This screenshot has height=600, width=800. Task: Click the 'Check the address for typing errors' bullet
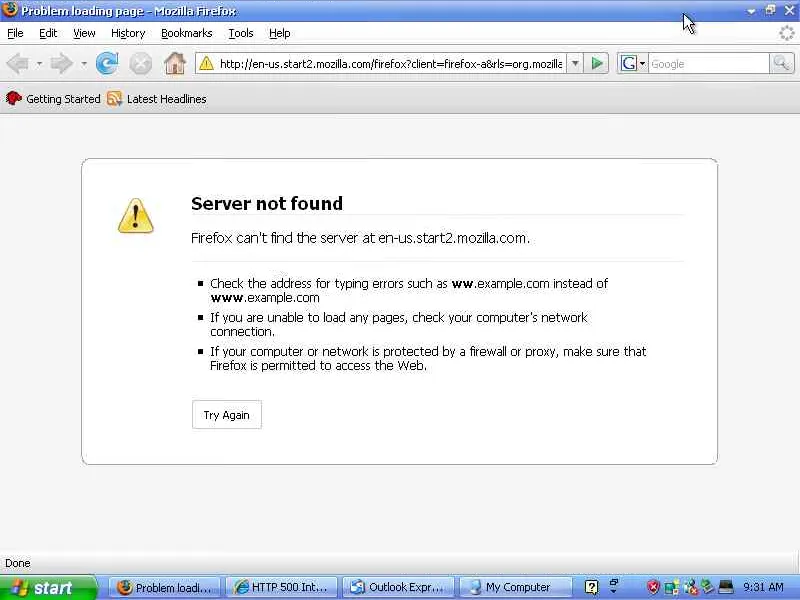pyautogui.click(x=409, y=290)
